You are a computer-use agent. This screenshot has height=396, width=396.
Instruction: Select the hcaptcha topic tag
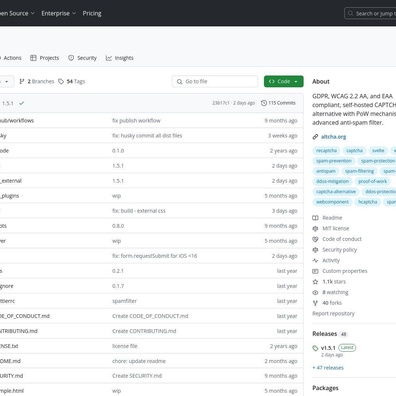[368, 202]
